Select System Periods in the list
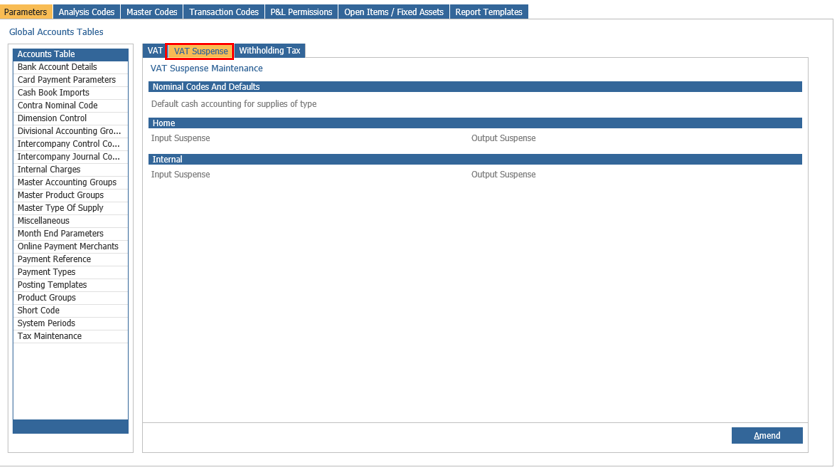 coord(46,323)
